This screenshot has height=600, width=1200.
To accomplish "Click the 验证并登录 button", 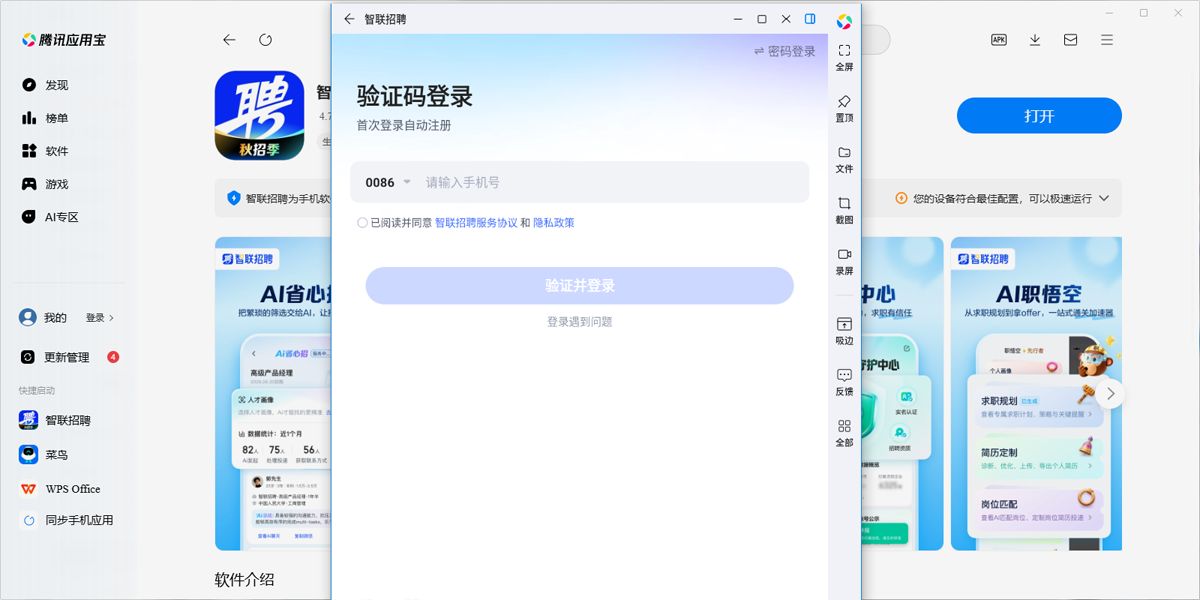I will [x=579, y=286].
